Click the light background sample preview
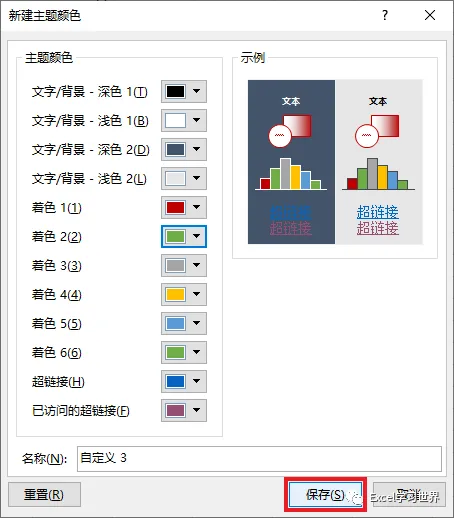 pos(379,162)
